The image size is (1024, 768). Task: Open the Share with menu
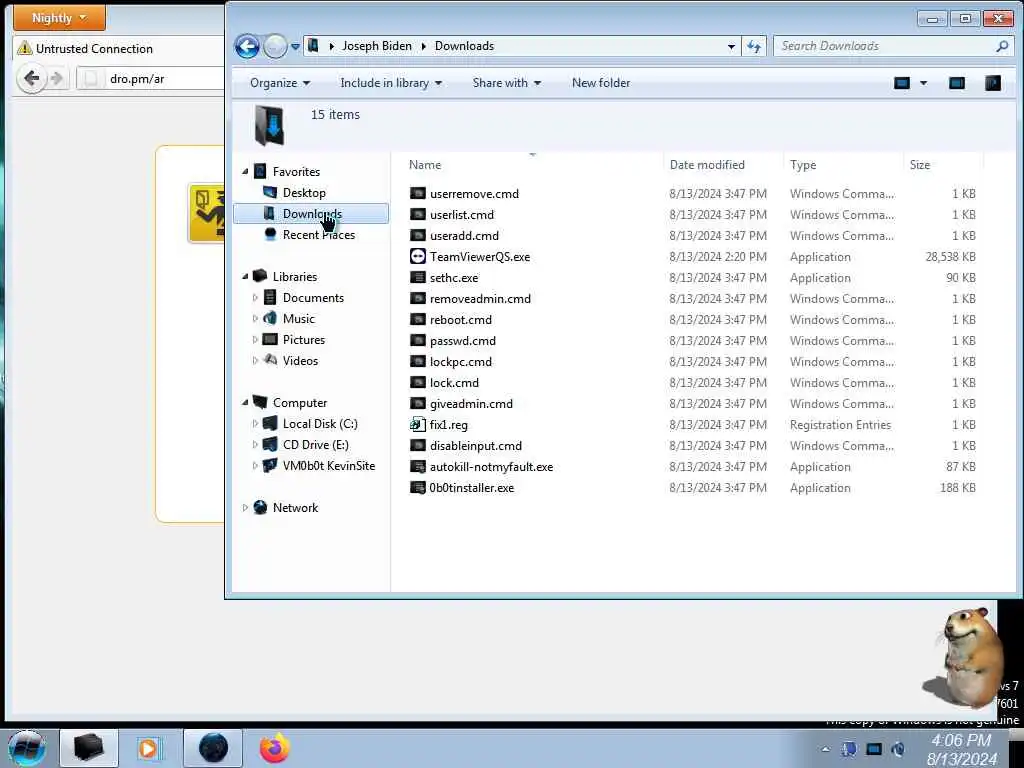pyautogui.click(x=506, y=83)
